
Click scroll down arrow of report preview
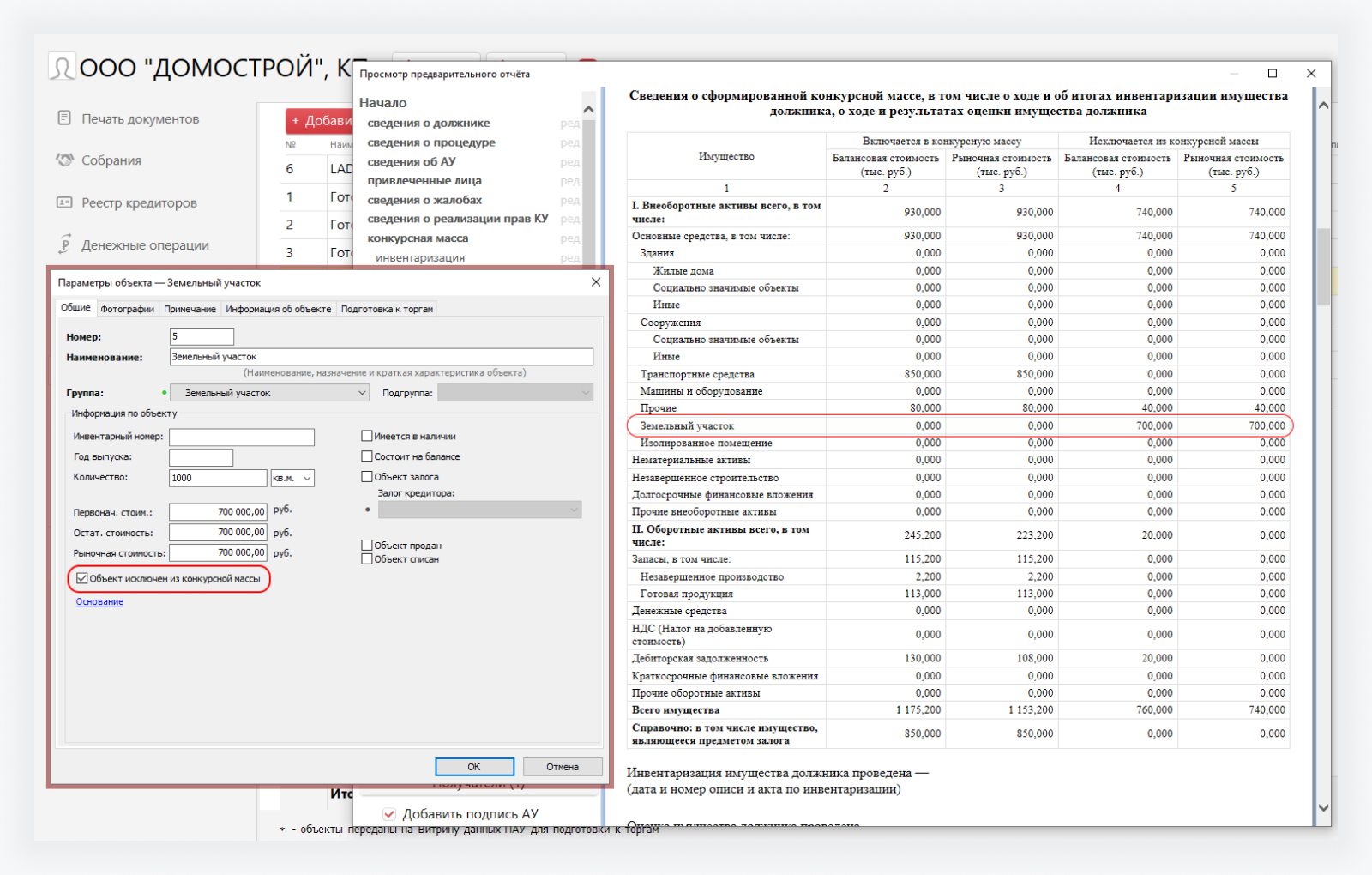(1323, 808)
